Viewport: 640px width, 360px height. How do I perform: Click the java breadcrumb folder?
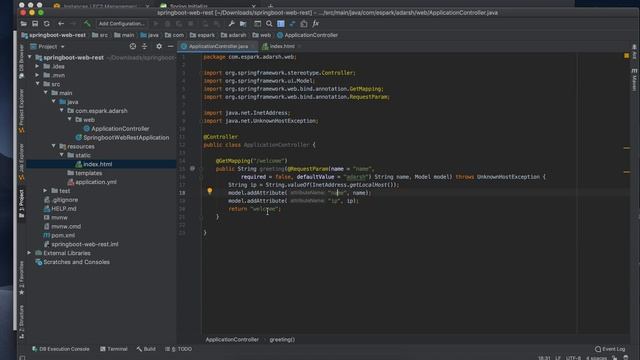(x=149, y=35)
